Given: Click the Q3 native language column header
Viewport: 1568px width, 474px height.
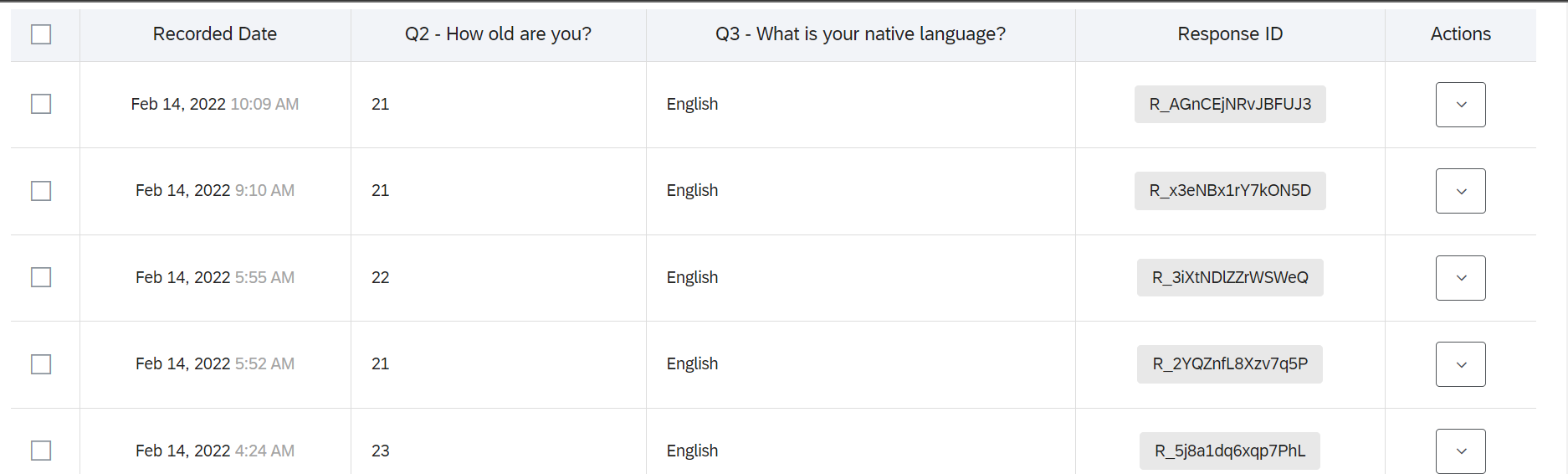Looking at the screenshot, I should tap(860, 34).
